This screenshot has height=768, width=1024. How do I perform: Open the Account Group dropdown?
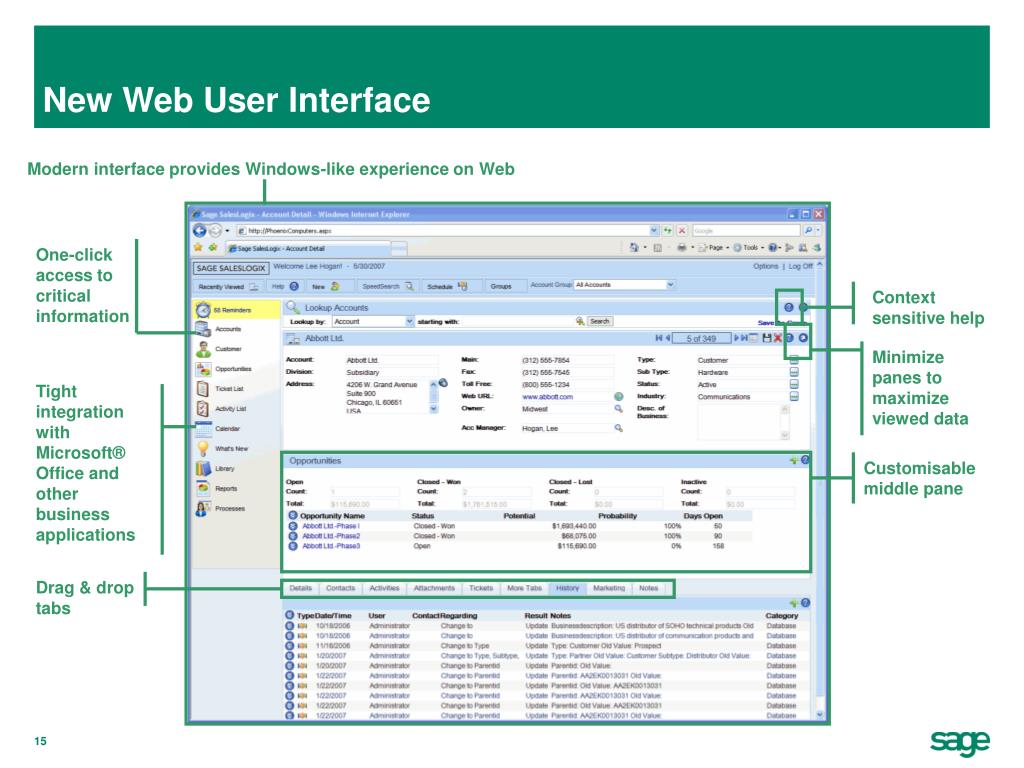tap(670, 285)
